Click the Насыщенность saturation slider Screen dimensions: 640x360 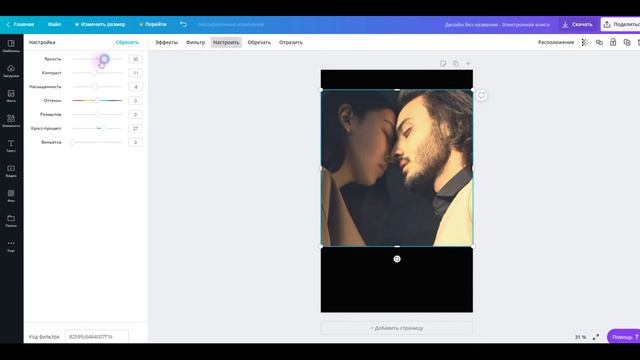point(97,87)
